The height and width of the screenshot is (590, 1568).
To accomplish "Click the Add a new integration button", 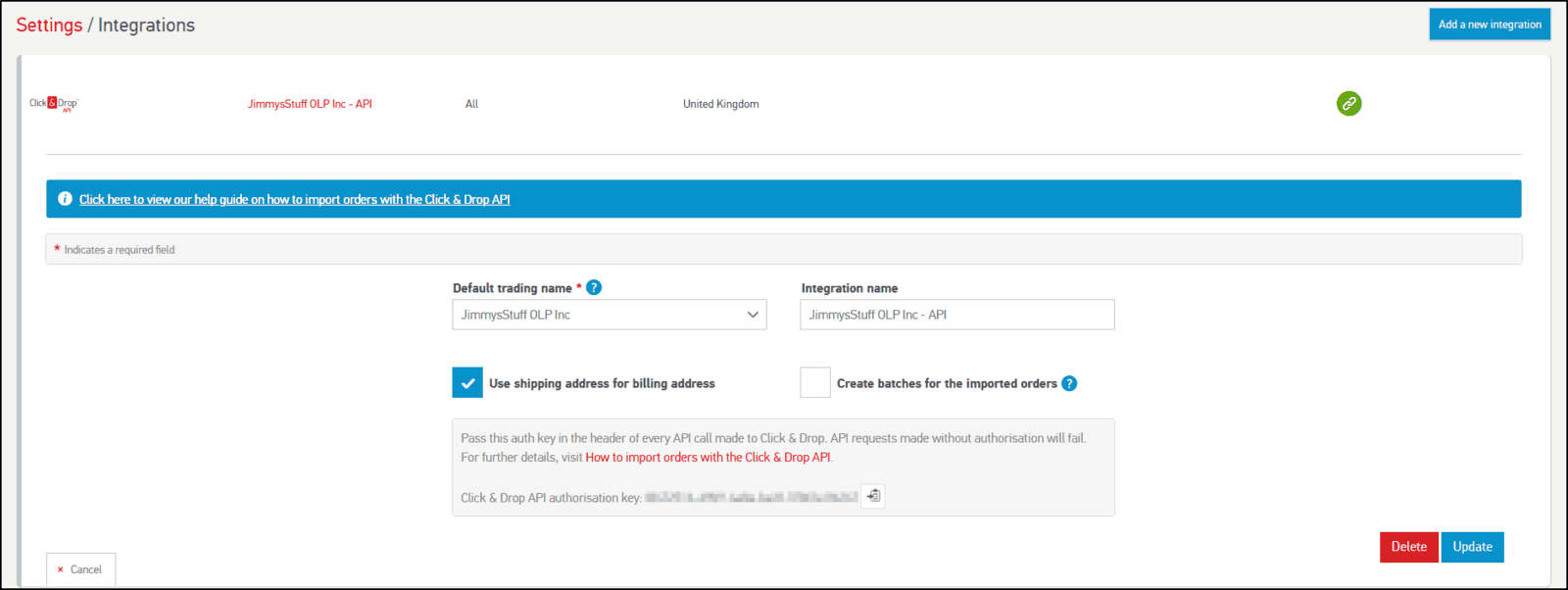I will (1489, 25).
